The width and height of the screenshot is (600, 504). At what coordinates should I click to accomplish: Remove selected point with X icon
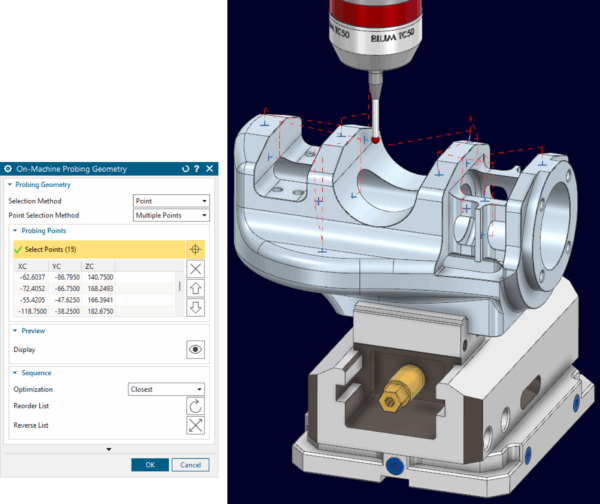point(196,268)
